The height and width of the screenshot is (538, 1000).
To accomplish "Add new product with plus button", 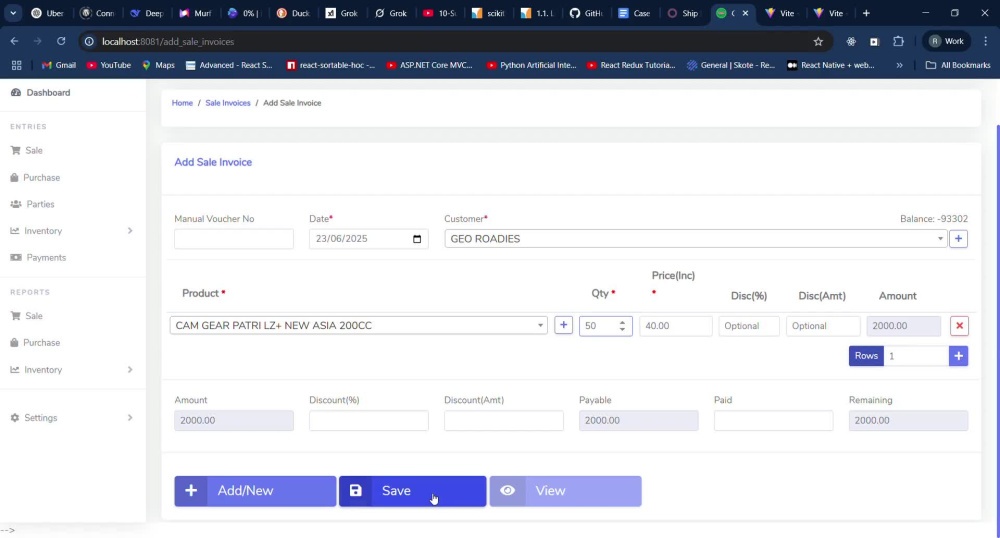I will click(x=563, y=325).
